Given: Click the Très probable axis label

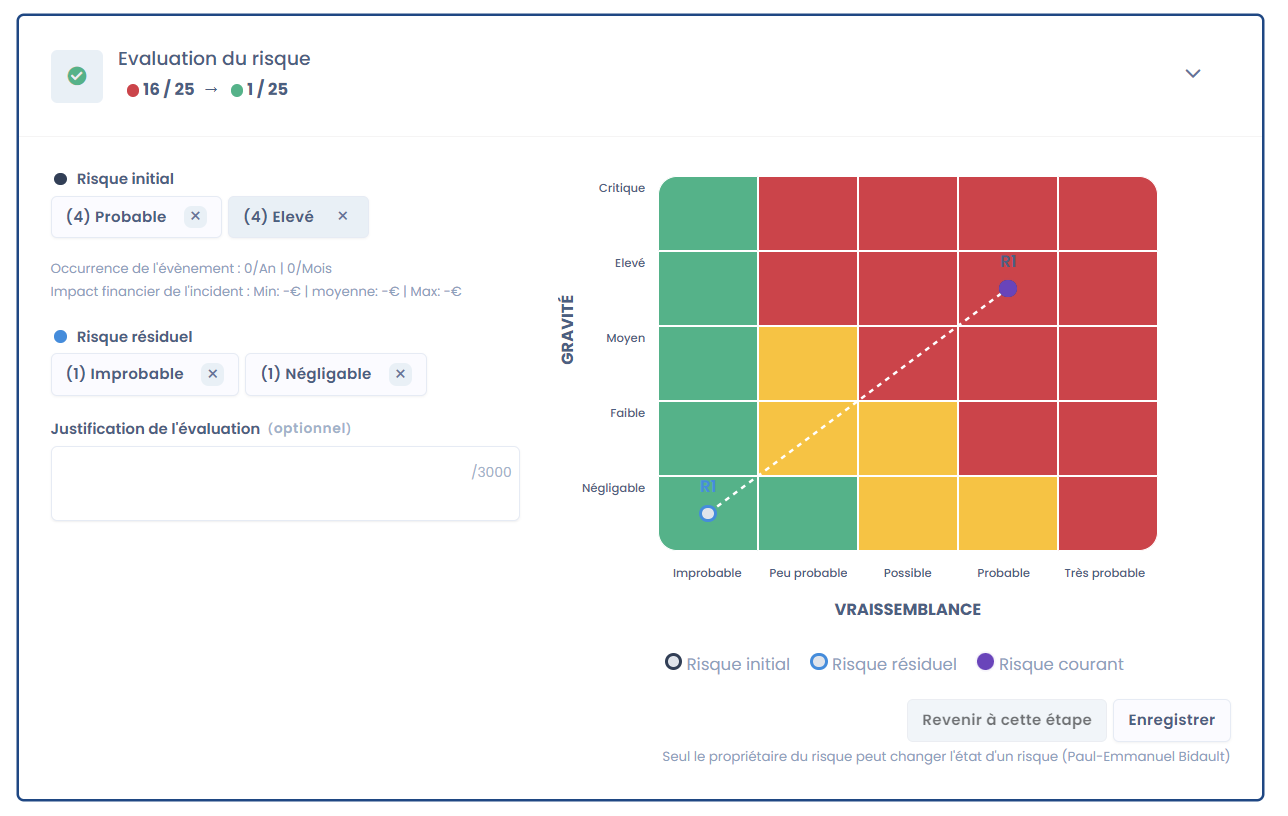Looking at the screenshot, I should [x=1105, y=573].
